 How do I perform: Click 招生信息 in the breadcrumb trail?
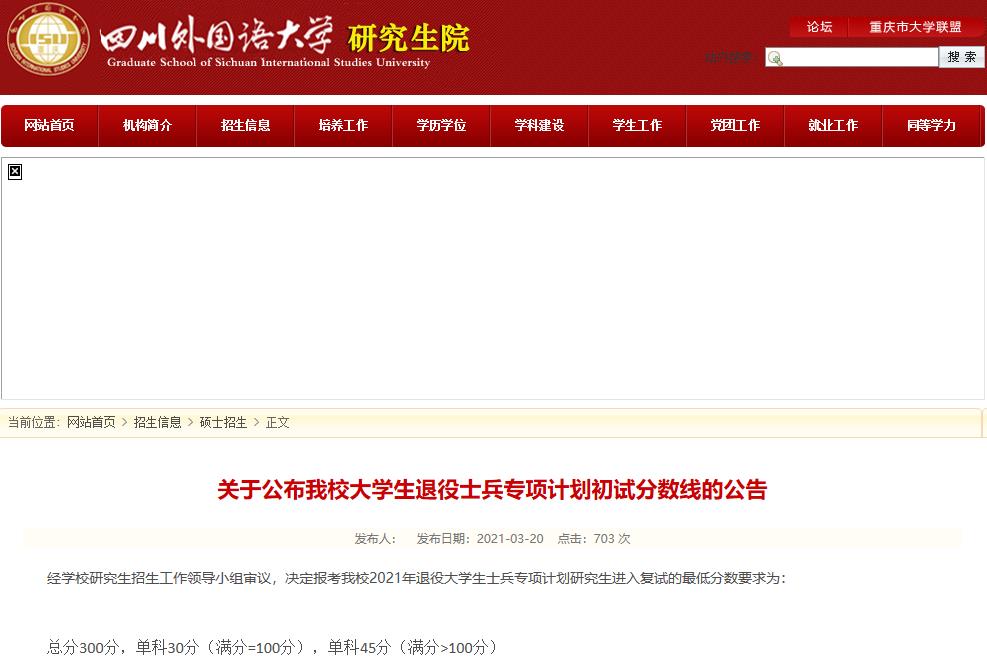click(157, 422)
